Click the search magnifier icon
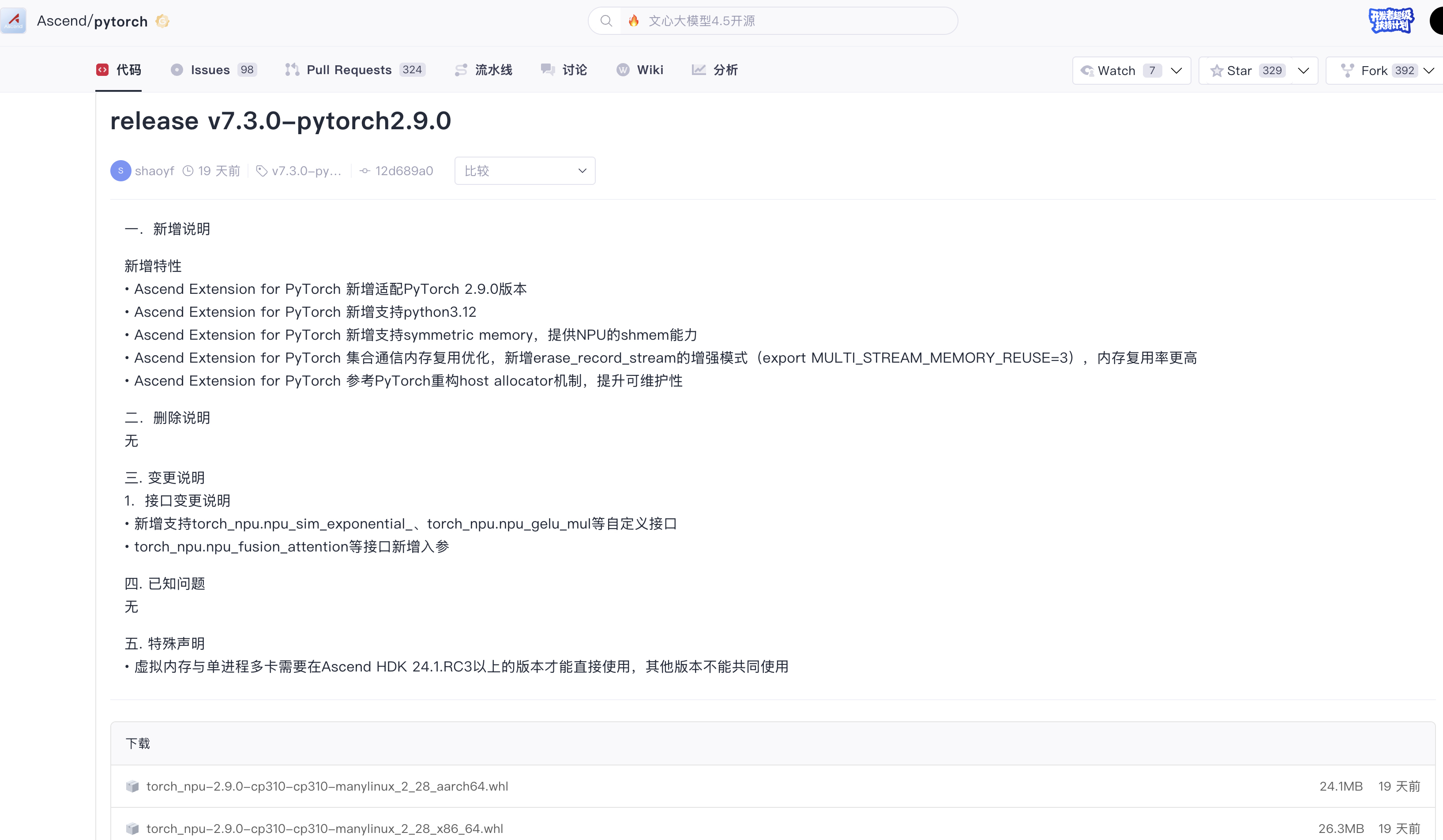The width and height of the screenshot is (1443, 840). 606,21
